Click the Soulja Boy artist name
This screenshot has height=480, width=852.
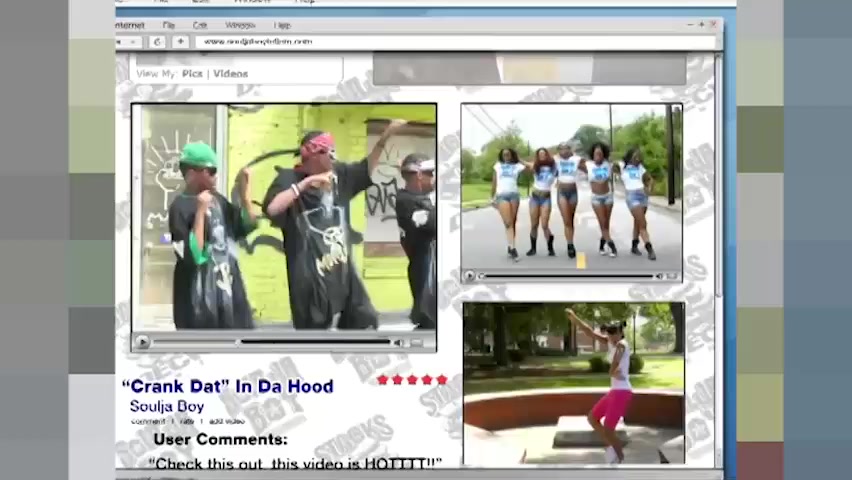pos(167,406)
